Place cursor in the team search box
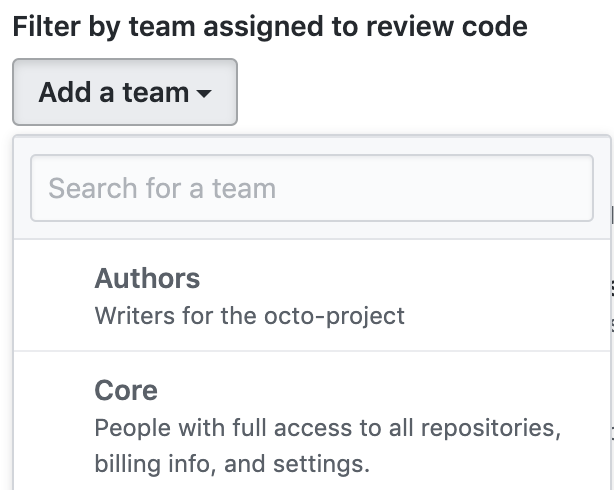This screenshot has width=614, height=490. pyautogui.click(x=312, y=188)
